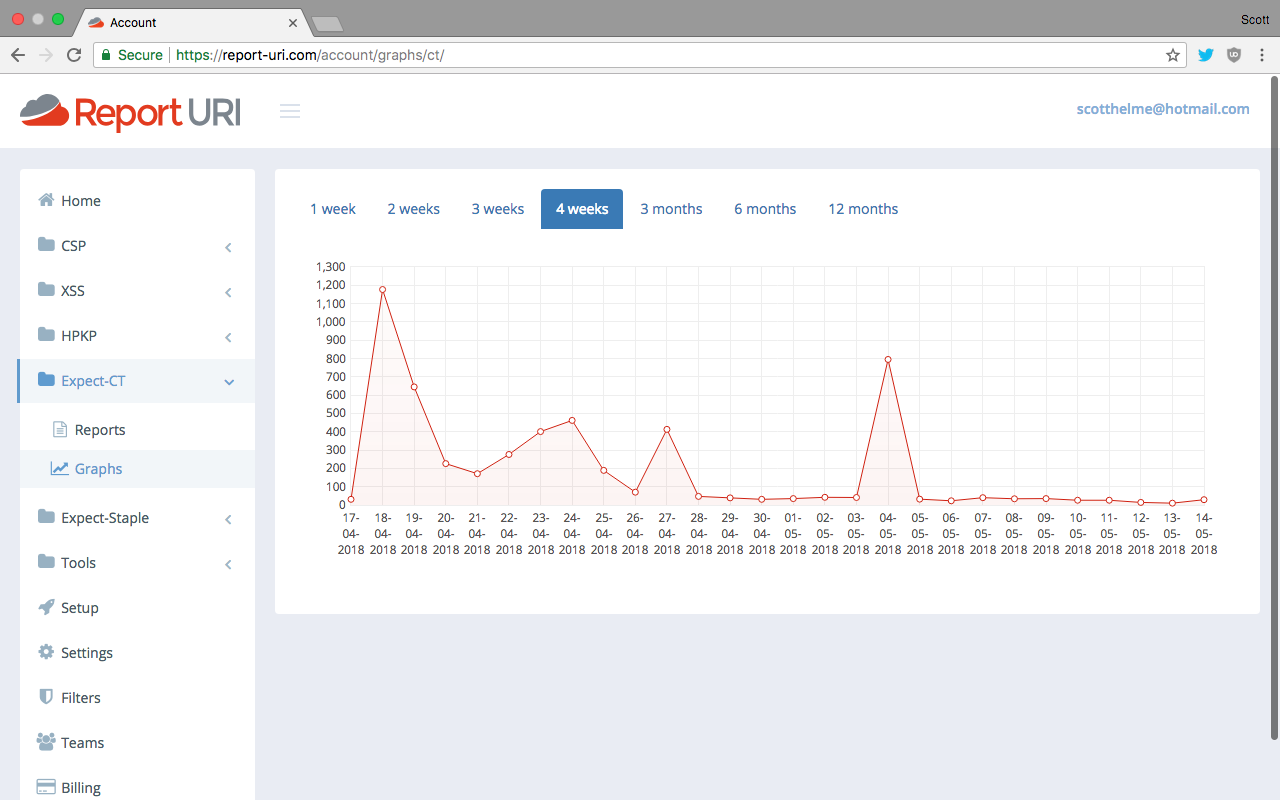The image size is (1280, 800).
Task: Click the Twitter extension icon in toolbar
Action: click(1206, 55)
